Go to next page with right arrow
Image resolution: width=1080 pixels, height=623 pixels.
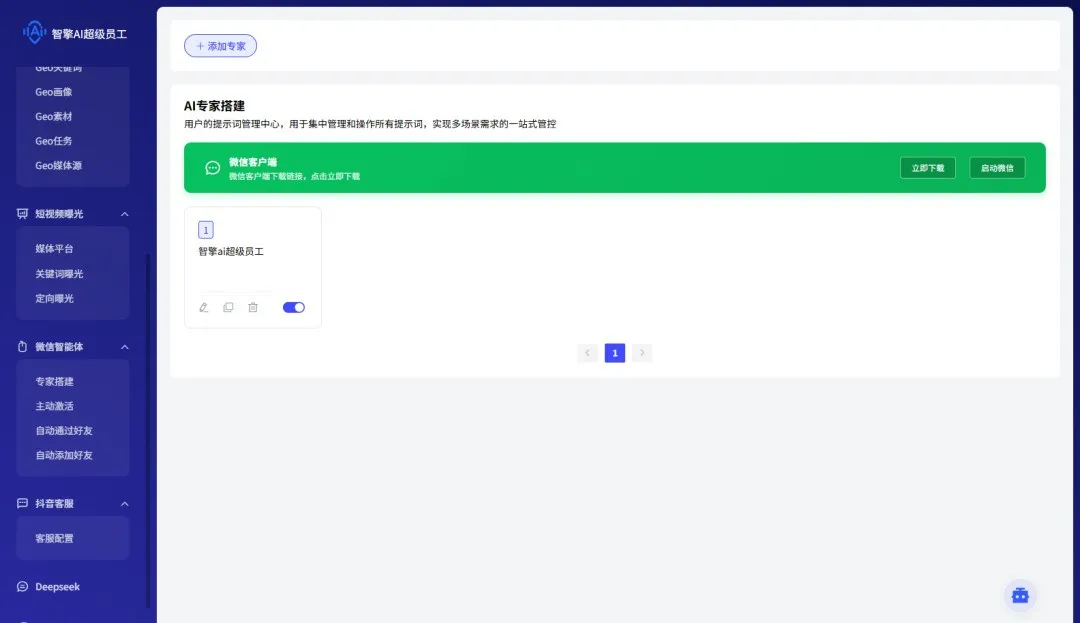(642, 353)
